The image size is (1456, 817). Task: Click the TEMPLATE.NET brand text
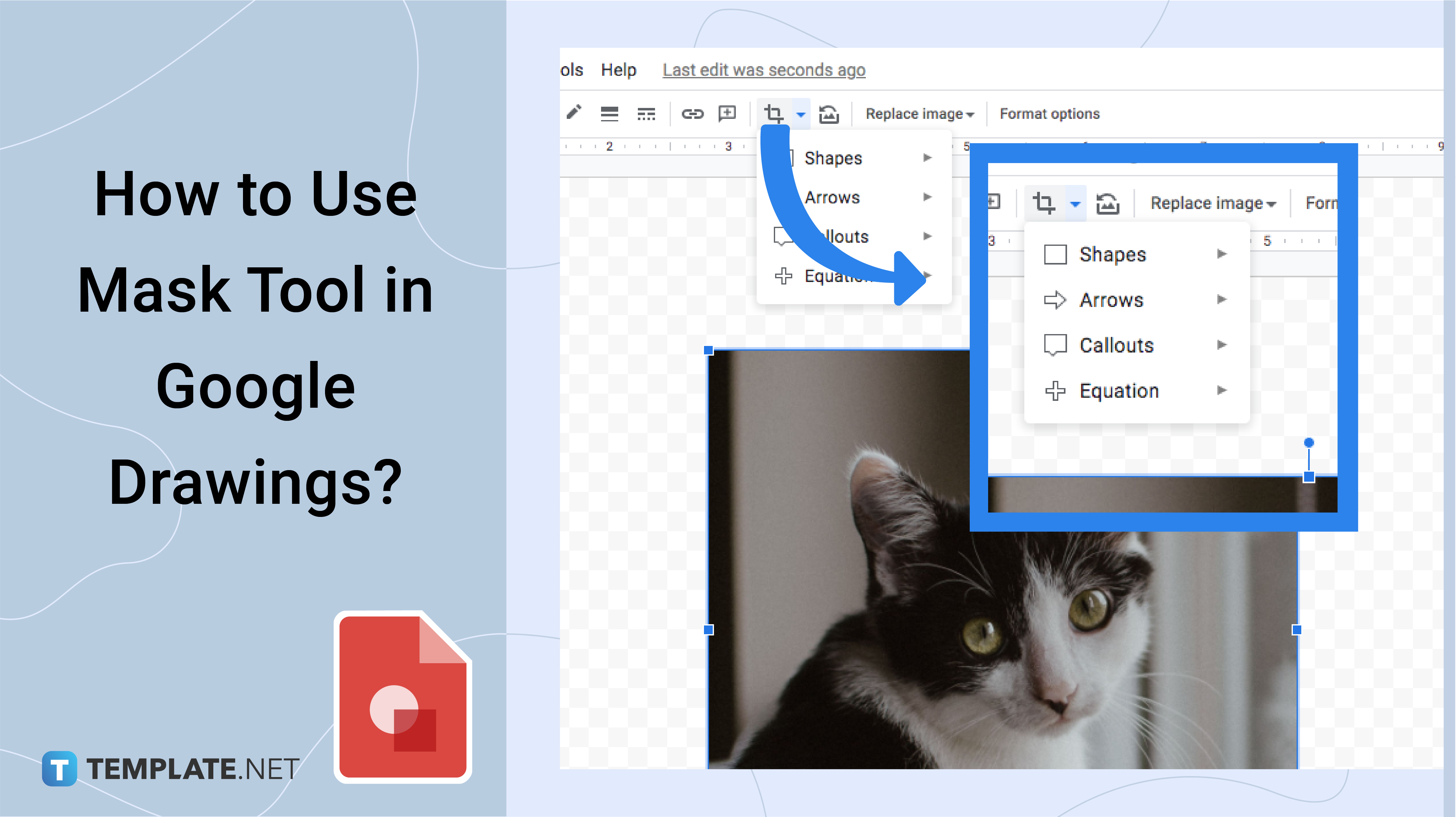click(x=192, y=769)
